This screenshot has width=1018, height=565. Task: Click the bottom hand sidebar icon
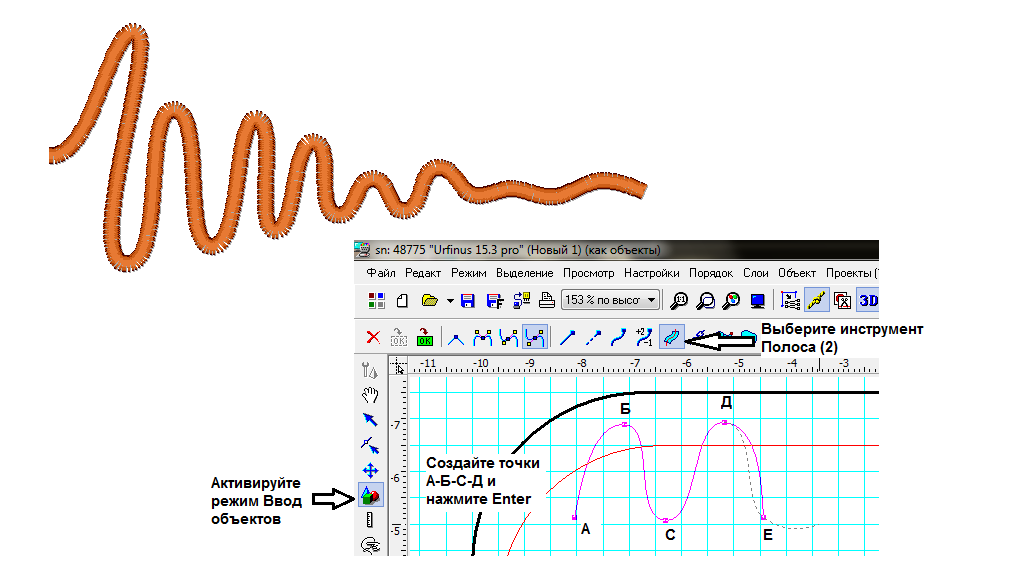370,546
